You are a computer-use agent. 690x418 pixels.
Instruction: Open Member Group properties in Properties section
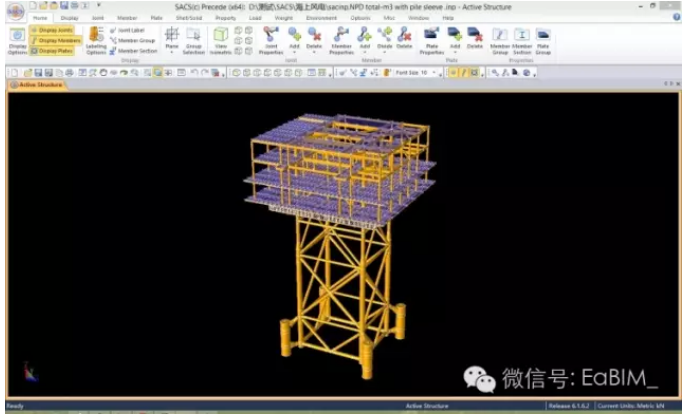[x=500, y=41]
